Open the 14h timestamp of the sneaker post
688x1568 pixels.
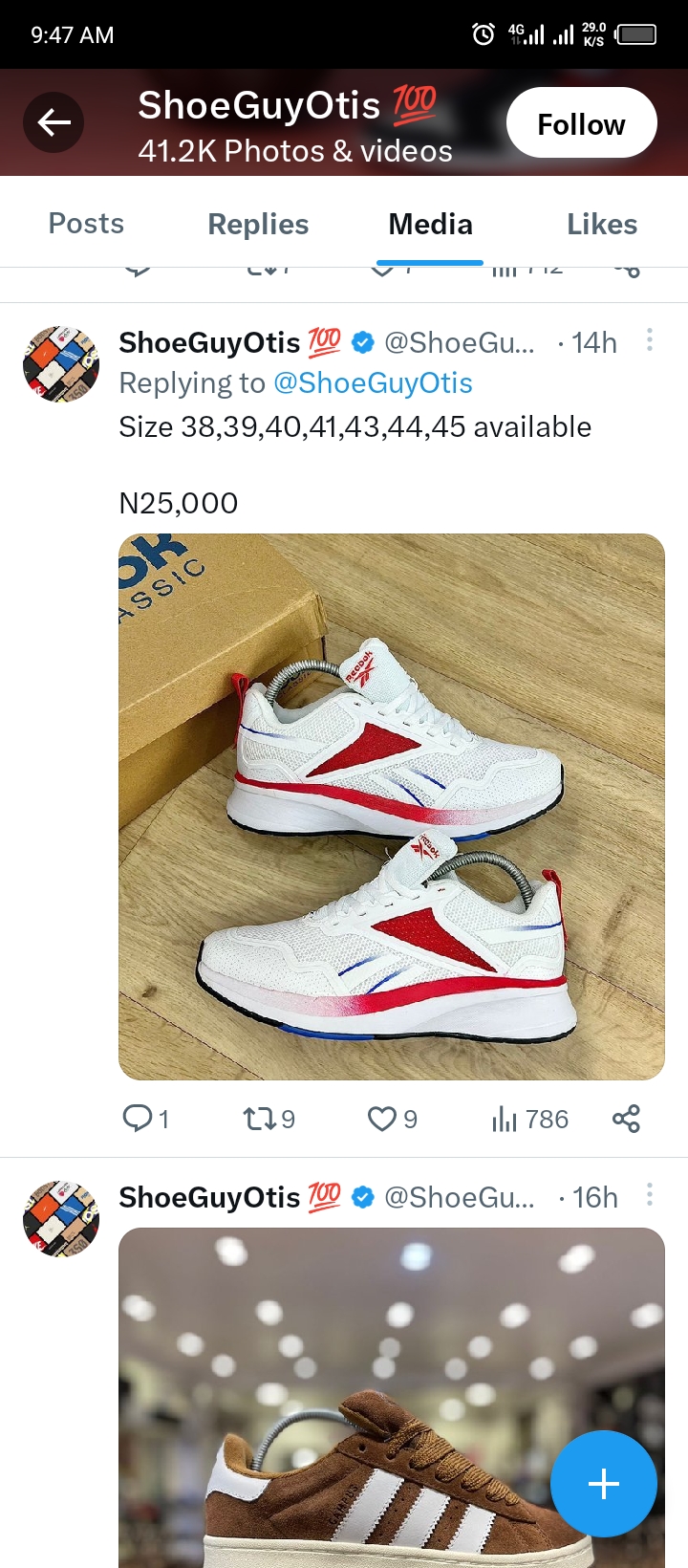592,342
